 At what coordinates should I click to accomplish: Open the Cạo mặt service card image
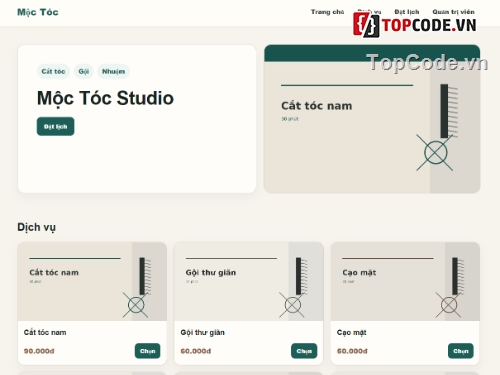coord(405,282)
